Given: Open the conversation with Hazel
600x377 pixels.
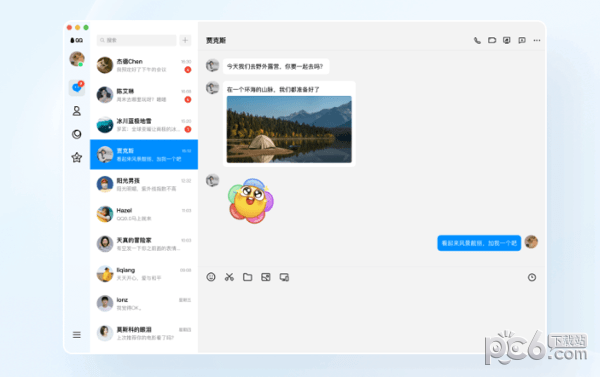Looking at the screenshot, I should 144,214.
